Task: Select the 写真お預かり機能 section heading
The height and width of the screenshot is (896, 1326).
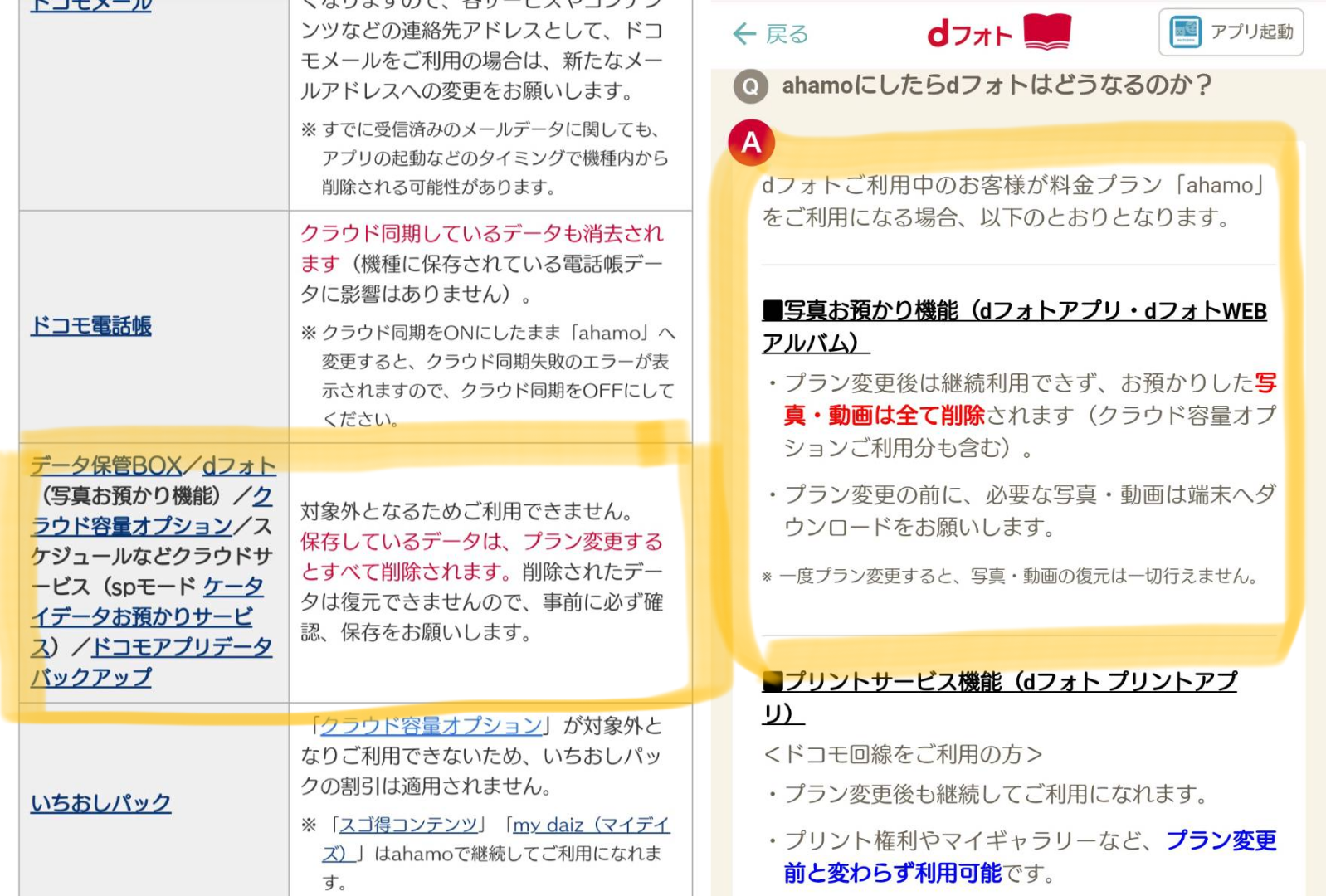Action: click(1014, 327)
